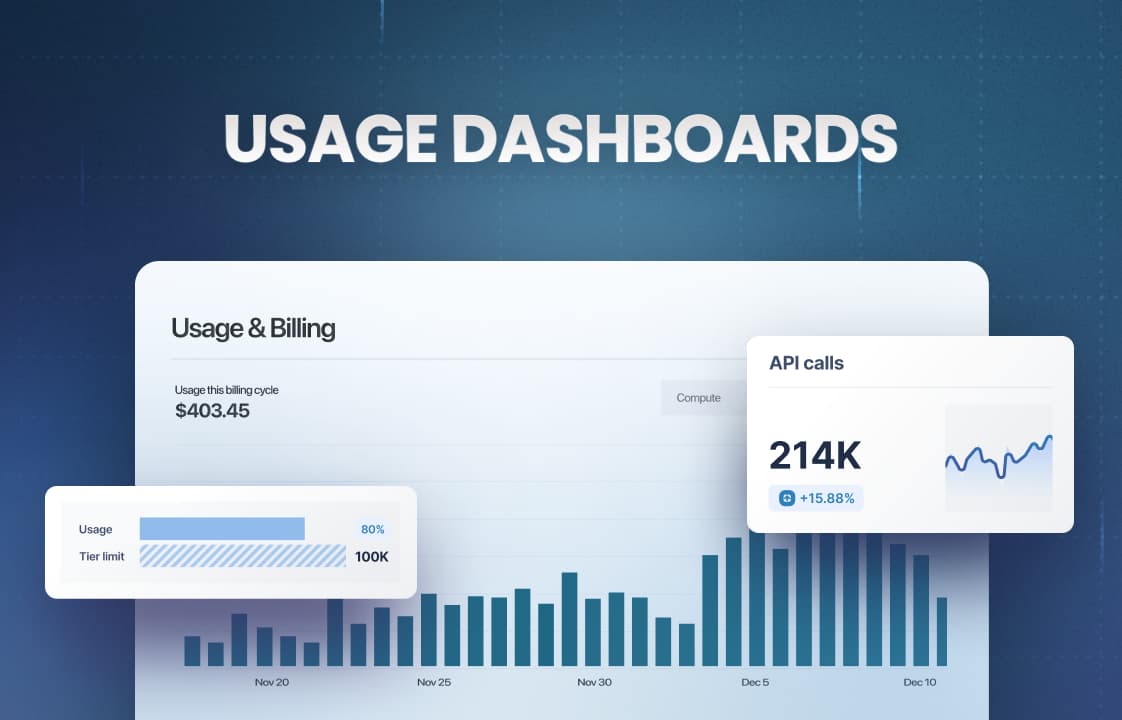Select the Nov 30 axis label
Viewport: 1122px width, 720px height.
595,682
